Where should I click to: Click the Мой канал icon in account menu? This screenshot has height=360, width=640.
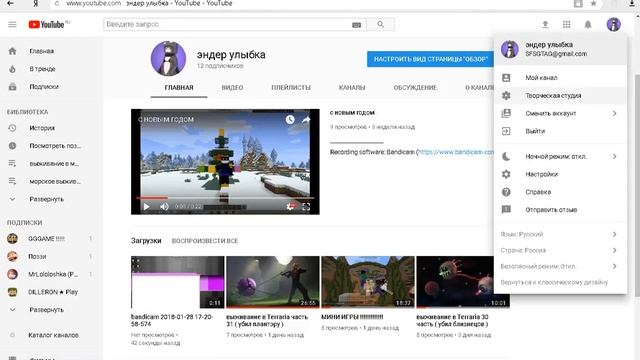coord(506,78)
